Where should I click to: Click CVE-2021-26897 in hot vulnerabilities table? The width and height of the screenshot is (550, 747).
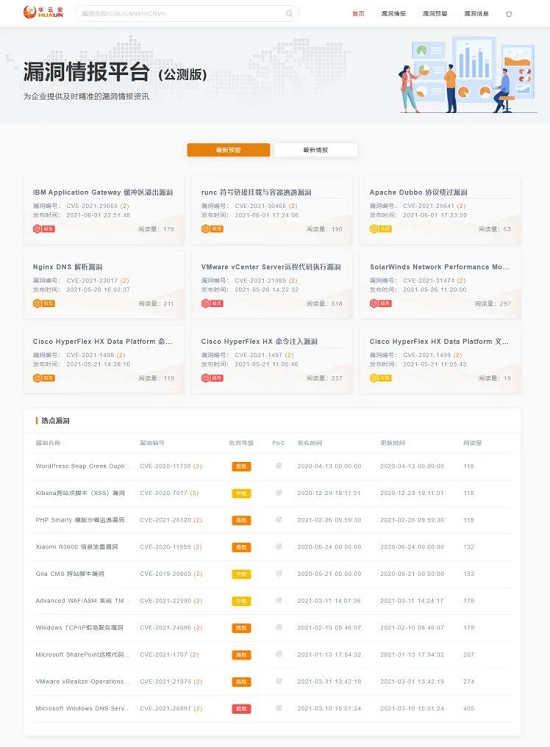[x=165, y=709]
